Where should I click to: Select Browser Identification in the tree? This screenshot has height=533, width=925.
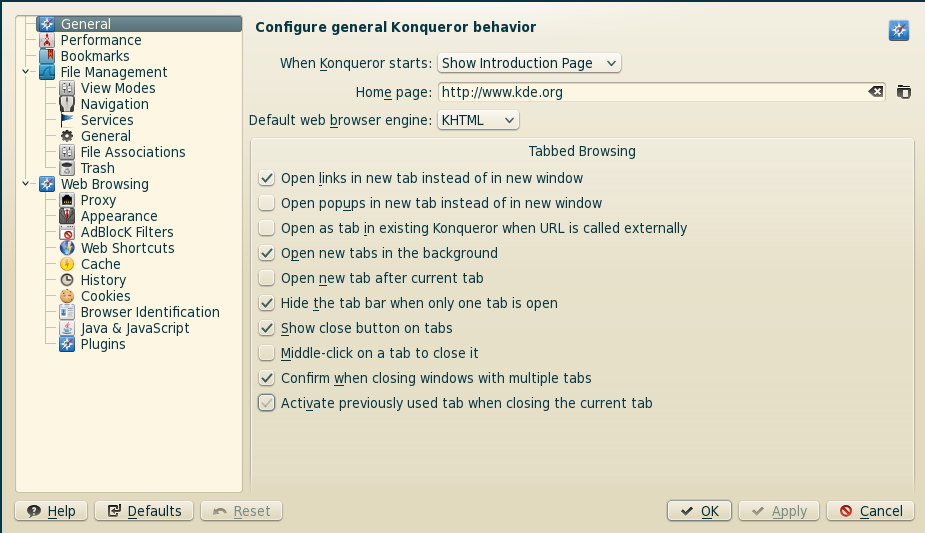[x=150, y=312]
